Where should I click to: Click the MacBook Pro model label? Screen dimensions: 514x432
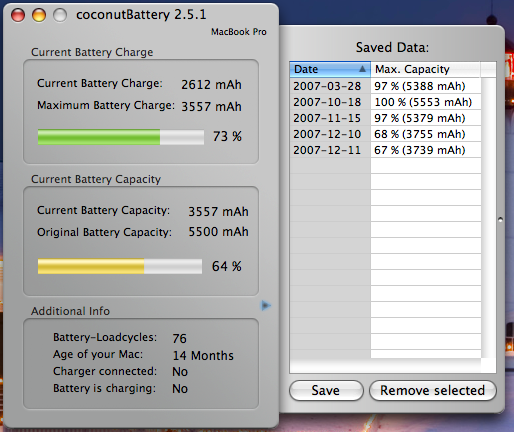(239, 32)
